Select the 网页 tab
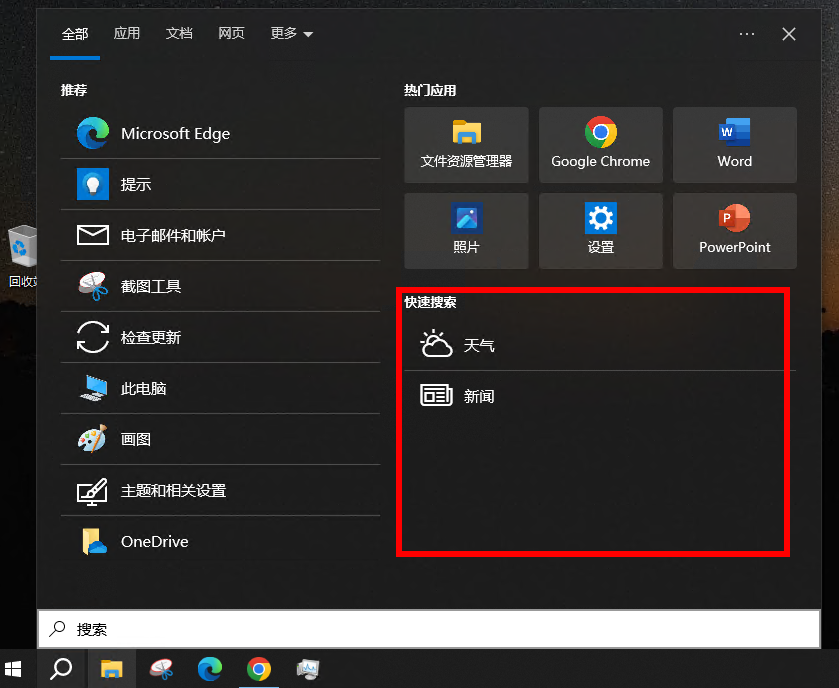839x688 pixels. tap(231, 34)
